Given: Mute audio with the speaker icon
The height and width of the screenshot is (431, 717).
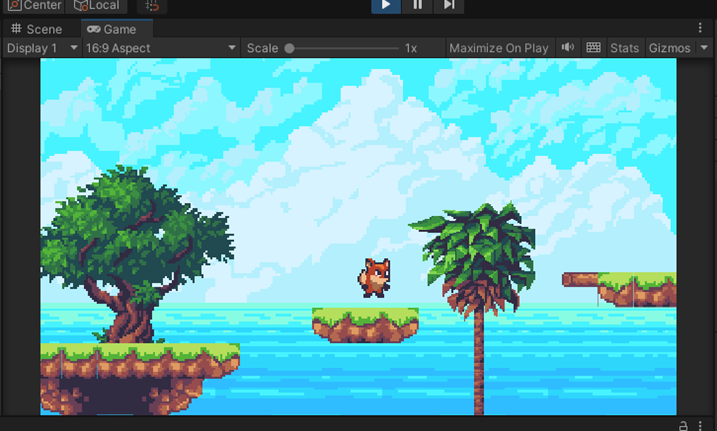Looking at the screenshot, I should pos(567,48).
